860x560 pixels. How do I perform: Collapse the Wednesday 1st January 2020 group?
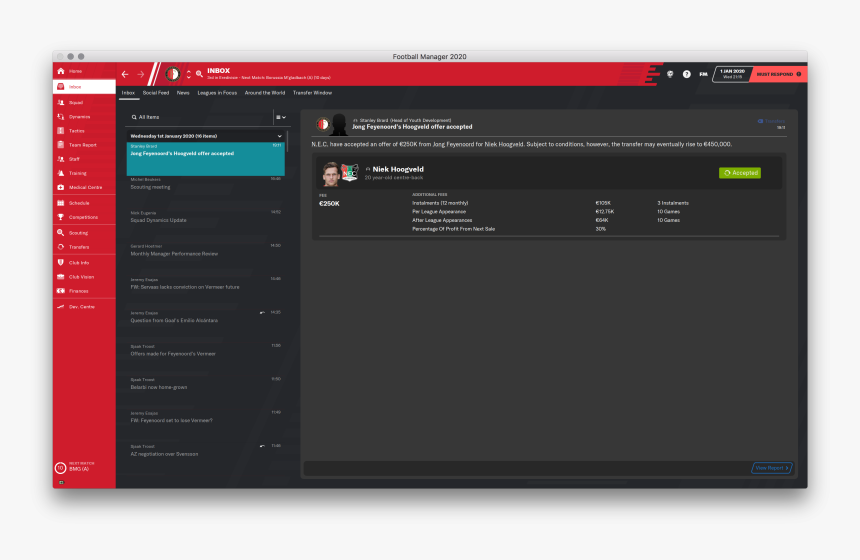tap(280, 136)
